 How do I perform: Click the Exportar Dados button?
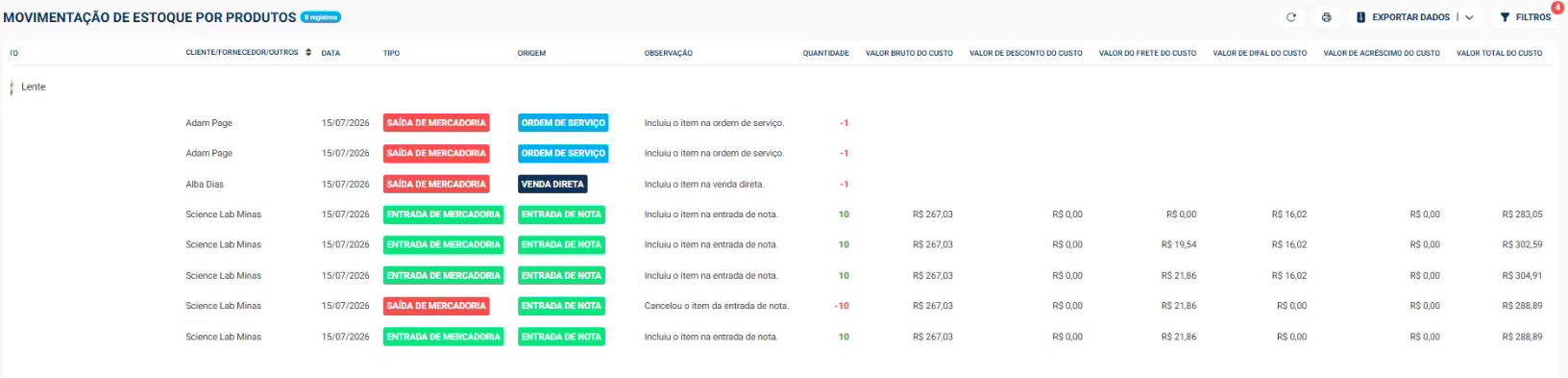tap(1403, 17)
